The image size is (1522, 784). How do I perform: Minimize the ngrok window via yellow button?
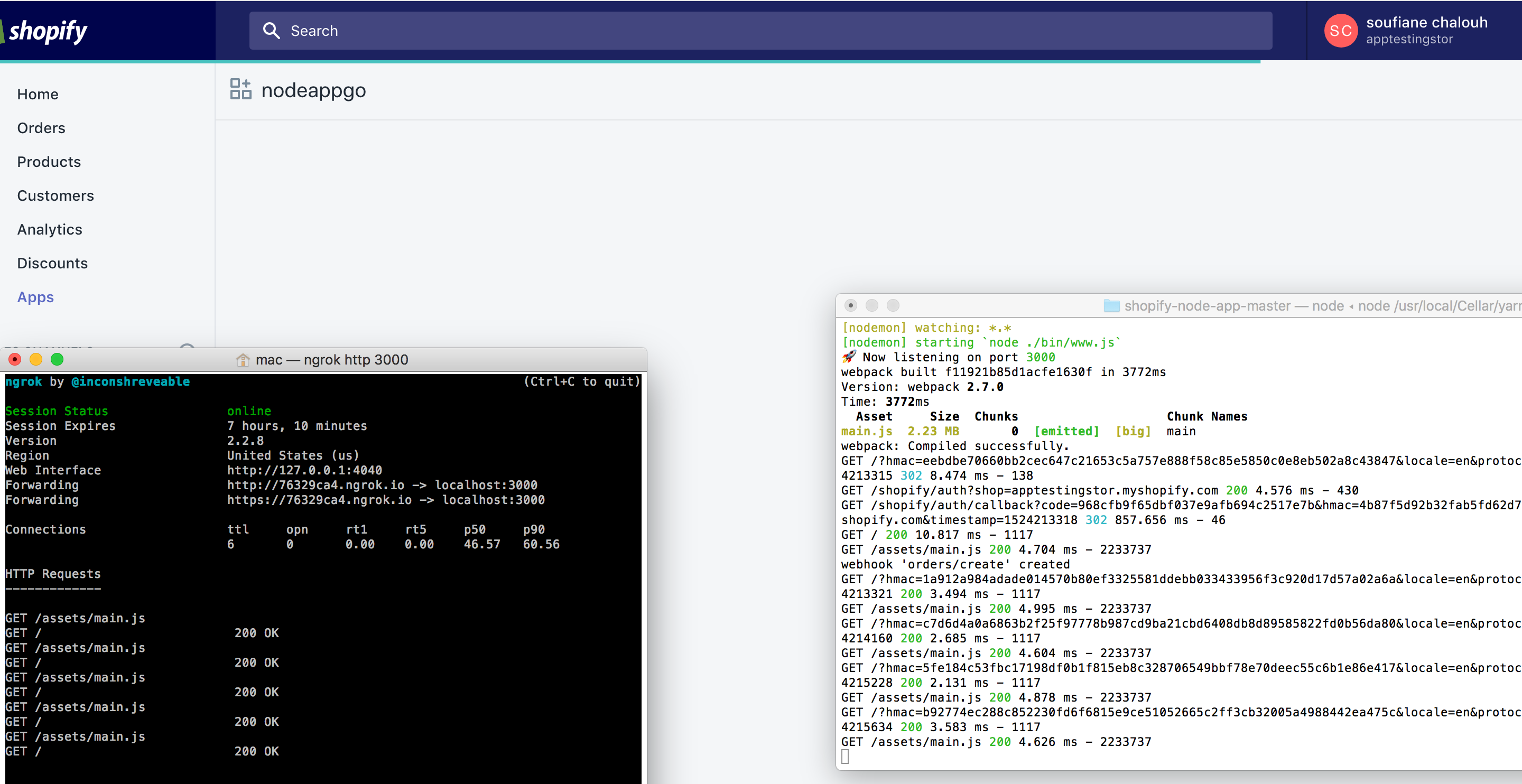point(36,359)
